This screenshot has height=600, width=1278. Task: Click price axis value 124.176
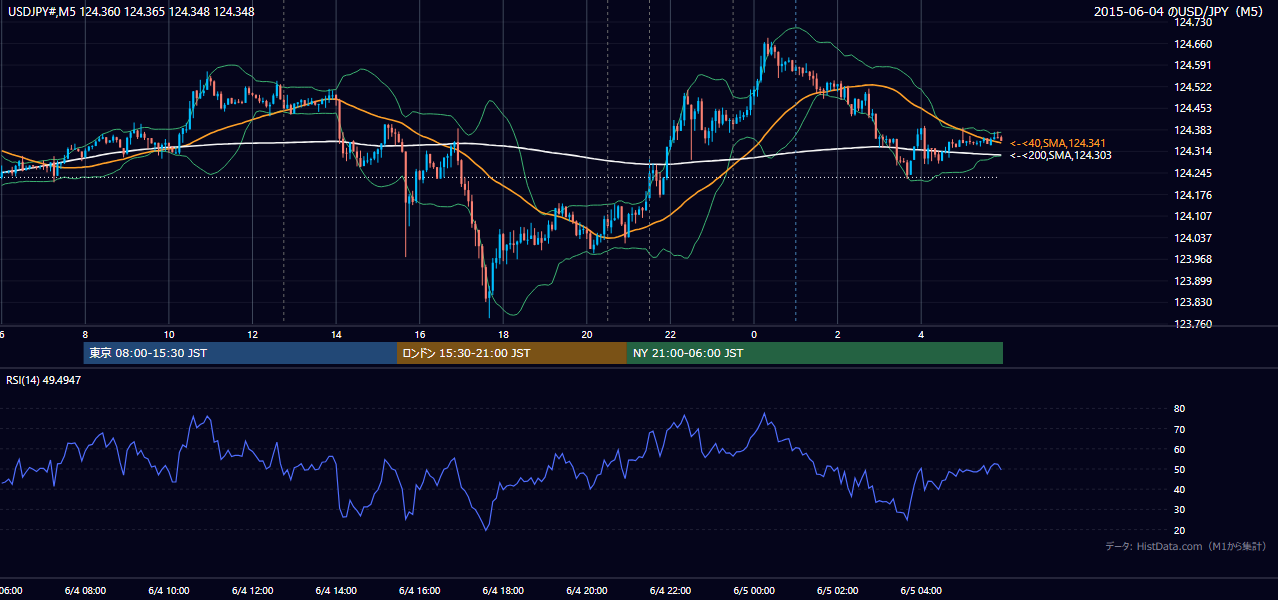click(x=1194, y=195)
